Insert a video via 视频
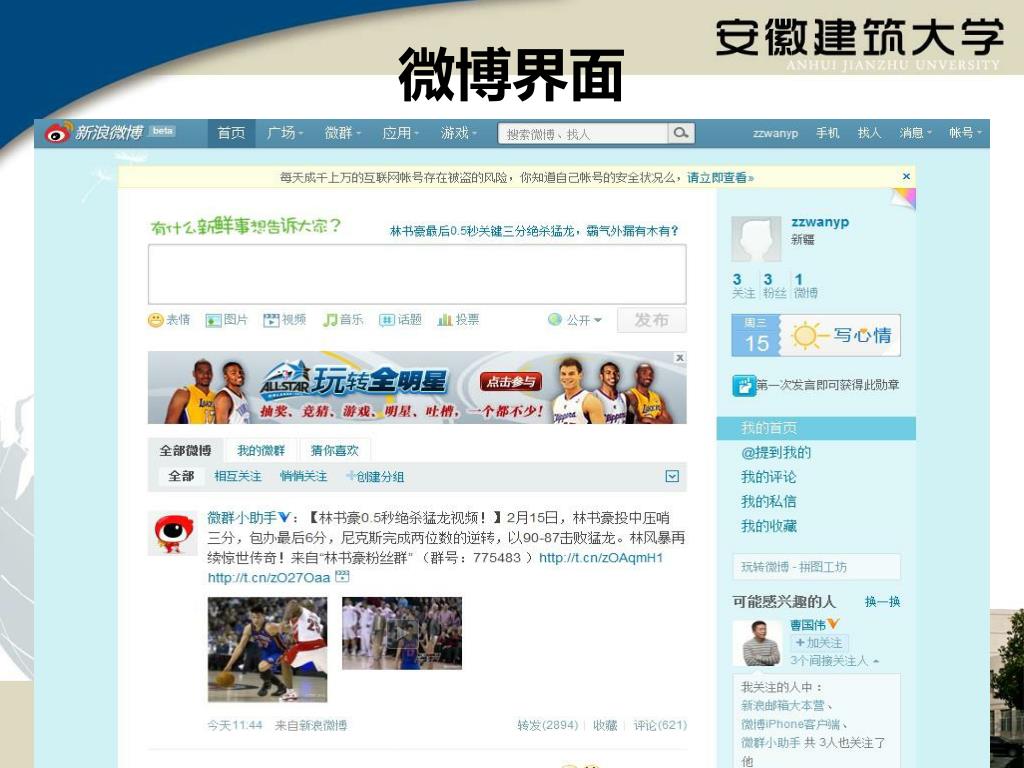Viewport: 1024px width, 768px height. (x=285, y=320)
